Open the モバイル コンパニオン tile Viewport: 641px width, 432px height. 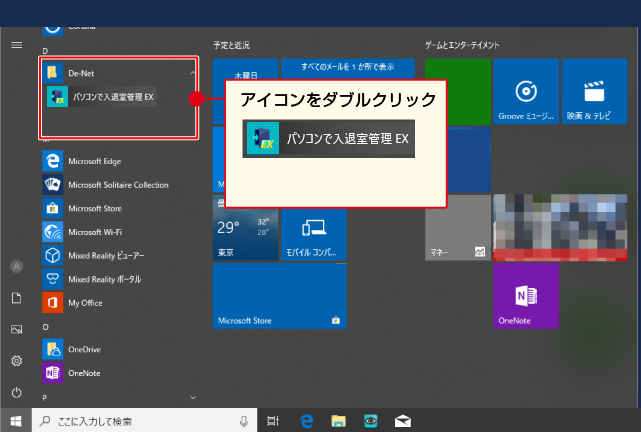pos(314,234)
